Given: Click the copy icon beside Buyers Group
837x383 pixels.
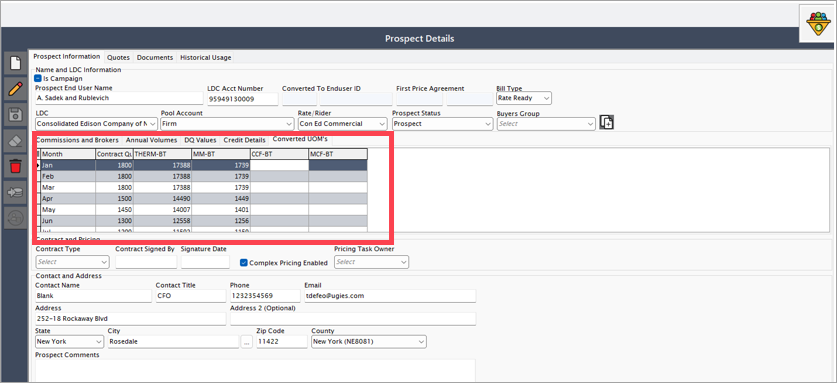Looking at the screenshot, I should pyautogui.click(x=606, y=122).
